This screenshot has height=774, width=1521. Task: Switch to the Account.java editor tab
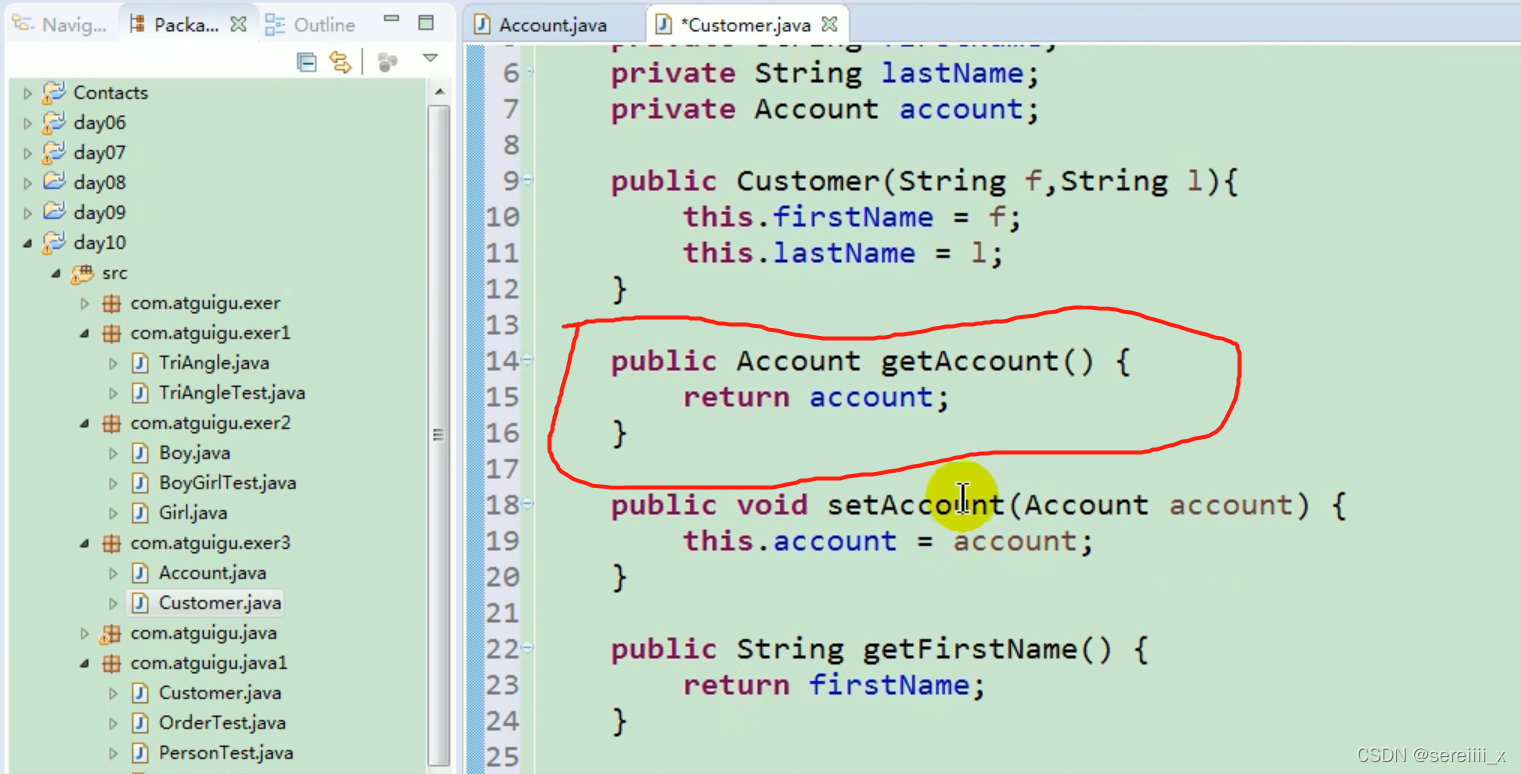(x=553, y=25)
